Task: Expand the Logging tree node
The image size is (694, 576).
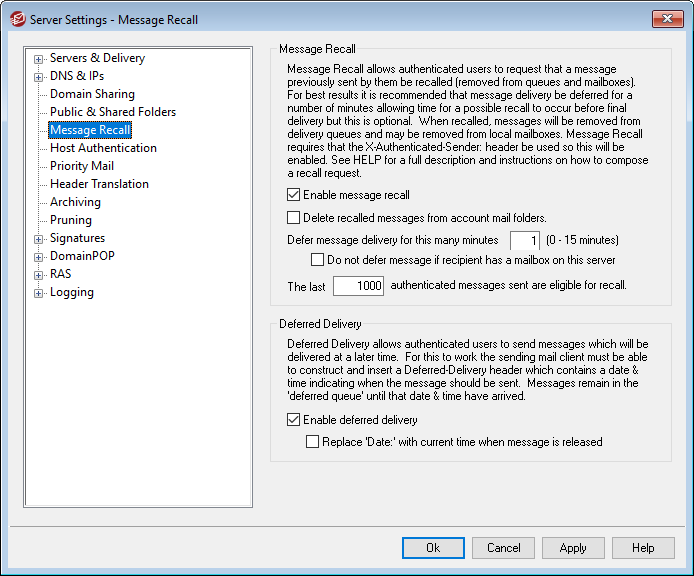Action: tap(39, 293)
